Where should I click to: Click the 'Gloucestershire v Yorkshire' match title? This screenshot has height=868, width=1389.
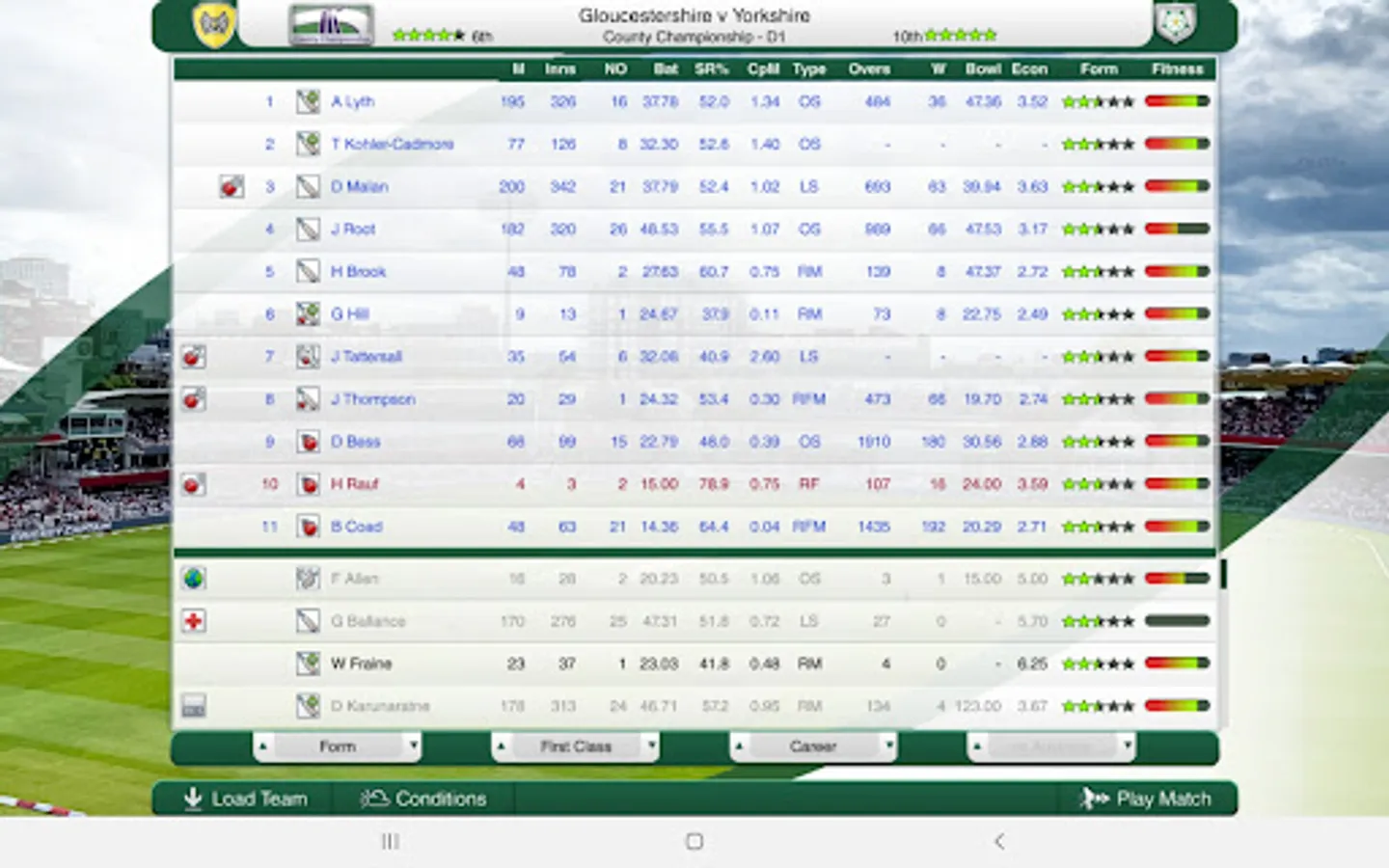point(694,15)
